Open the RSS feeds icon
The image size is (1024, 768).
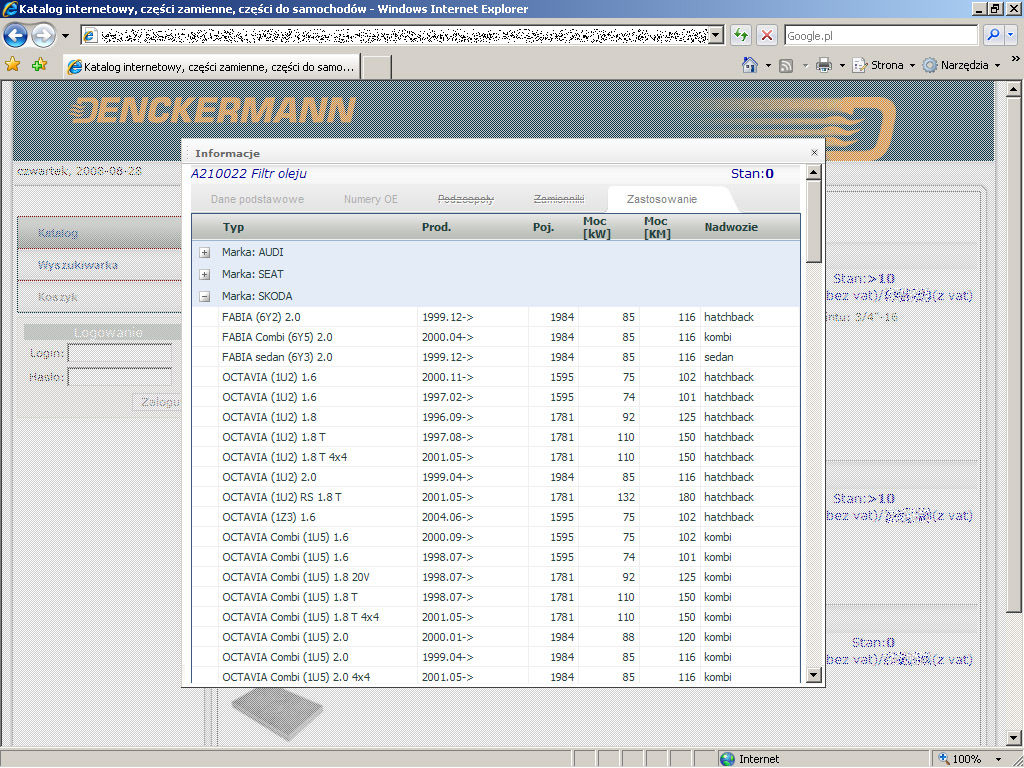[x=786, y=65]
